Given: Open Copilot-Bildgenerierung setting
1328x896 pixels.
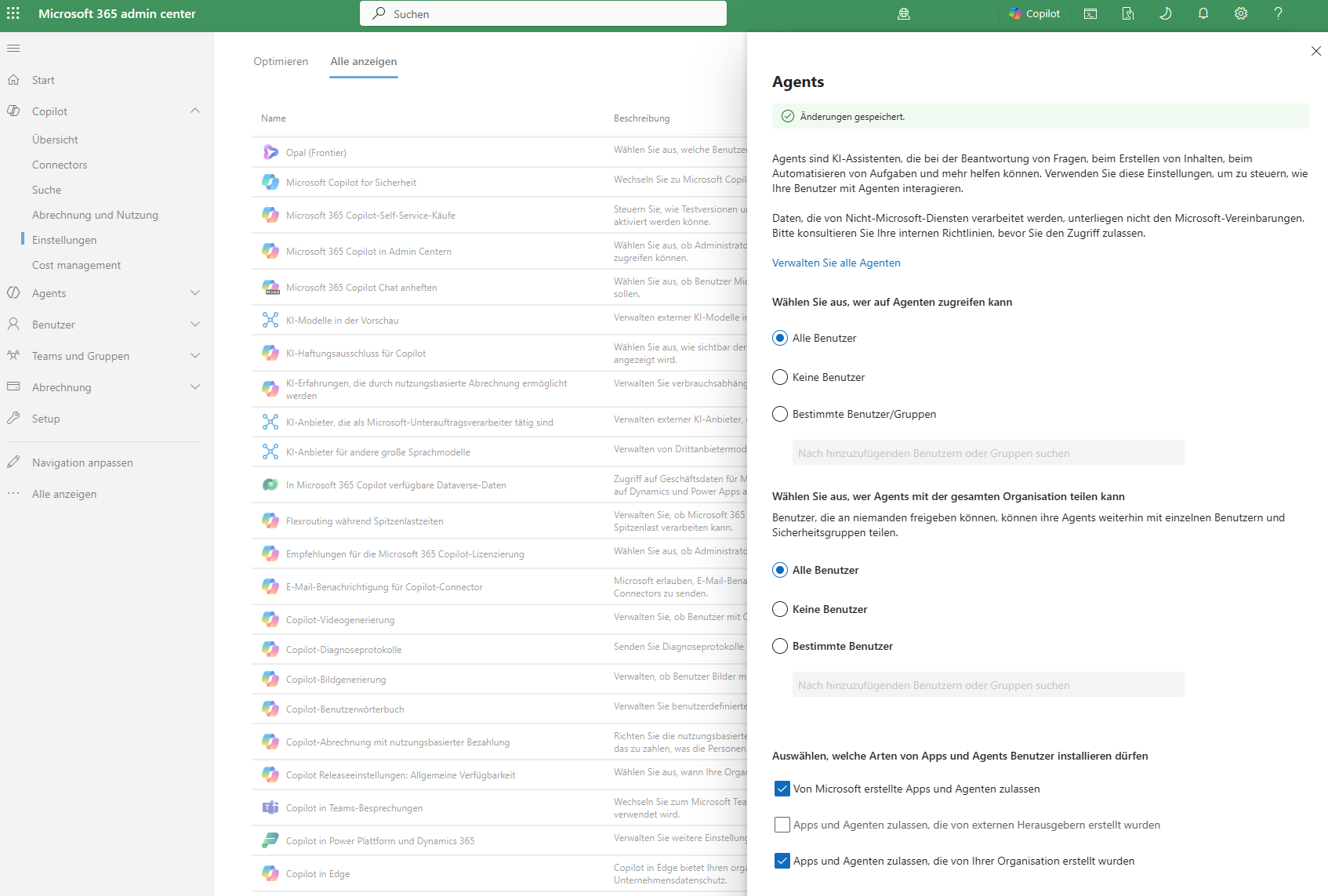Looking at the screenshot, I should (x=336, y=679).
